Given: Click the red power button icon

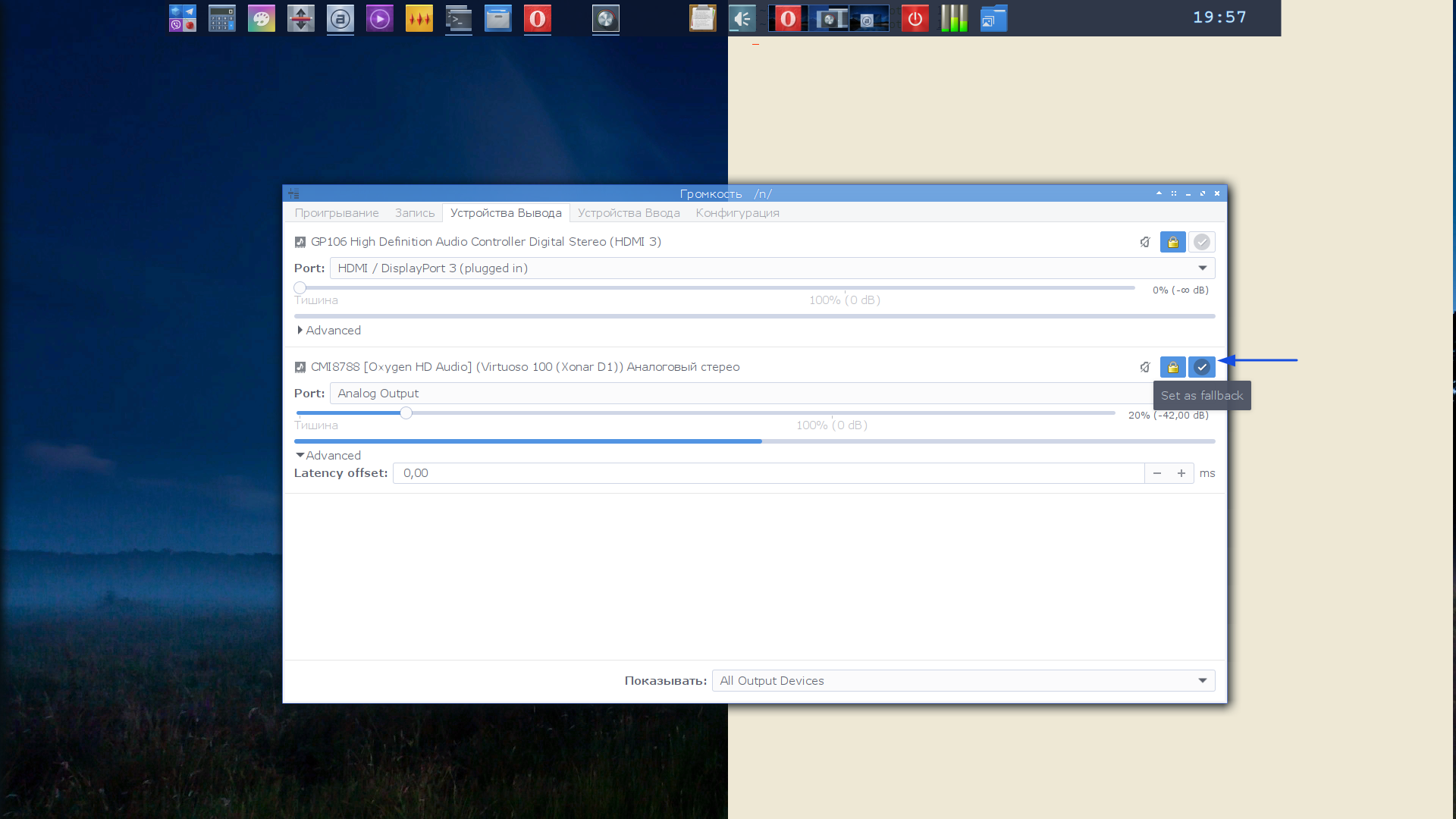Looking at the screenshot, I should [915, 18].
